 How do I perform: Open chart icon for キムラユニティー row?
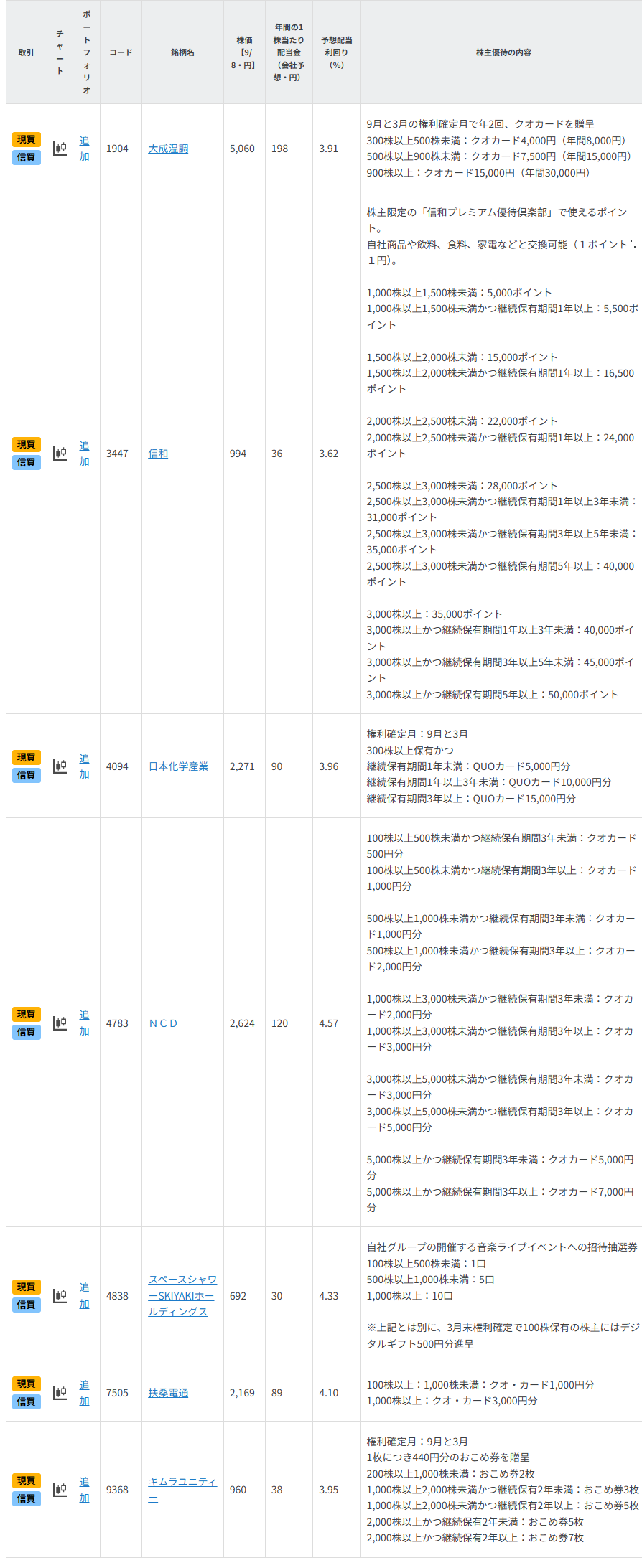(60, 1489)
